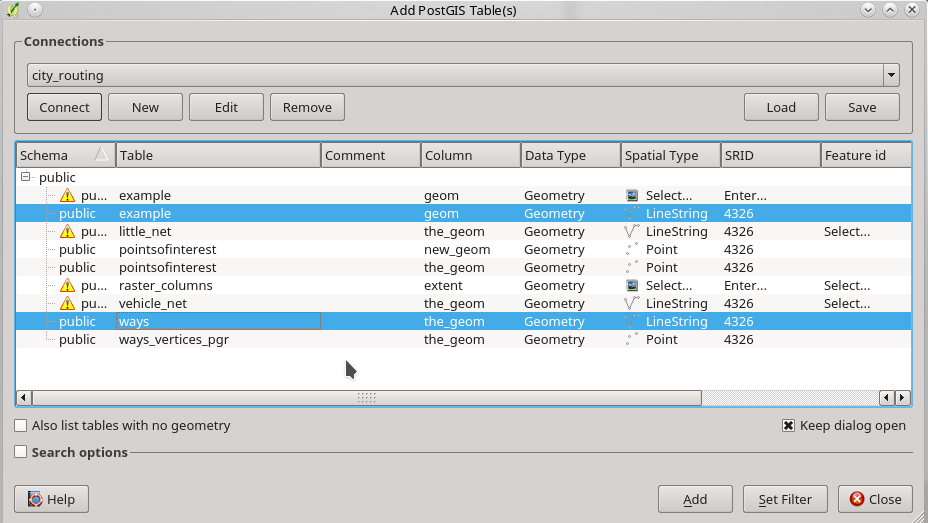Click warning icon on first example row
The image size is (928, 523).
point(67,195)
